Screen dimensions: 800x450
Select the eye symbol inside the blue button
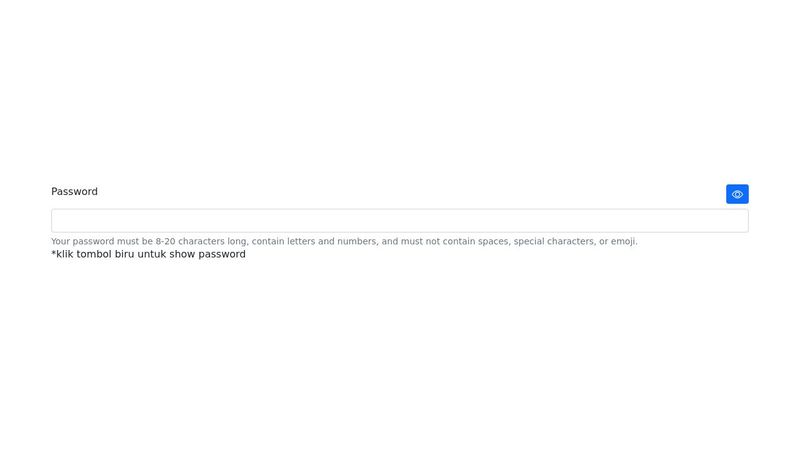click(737, 194)
